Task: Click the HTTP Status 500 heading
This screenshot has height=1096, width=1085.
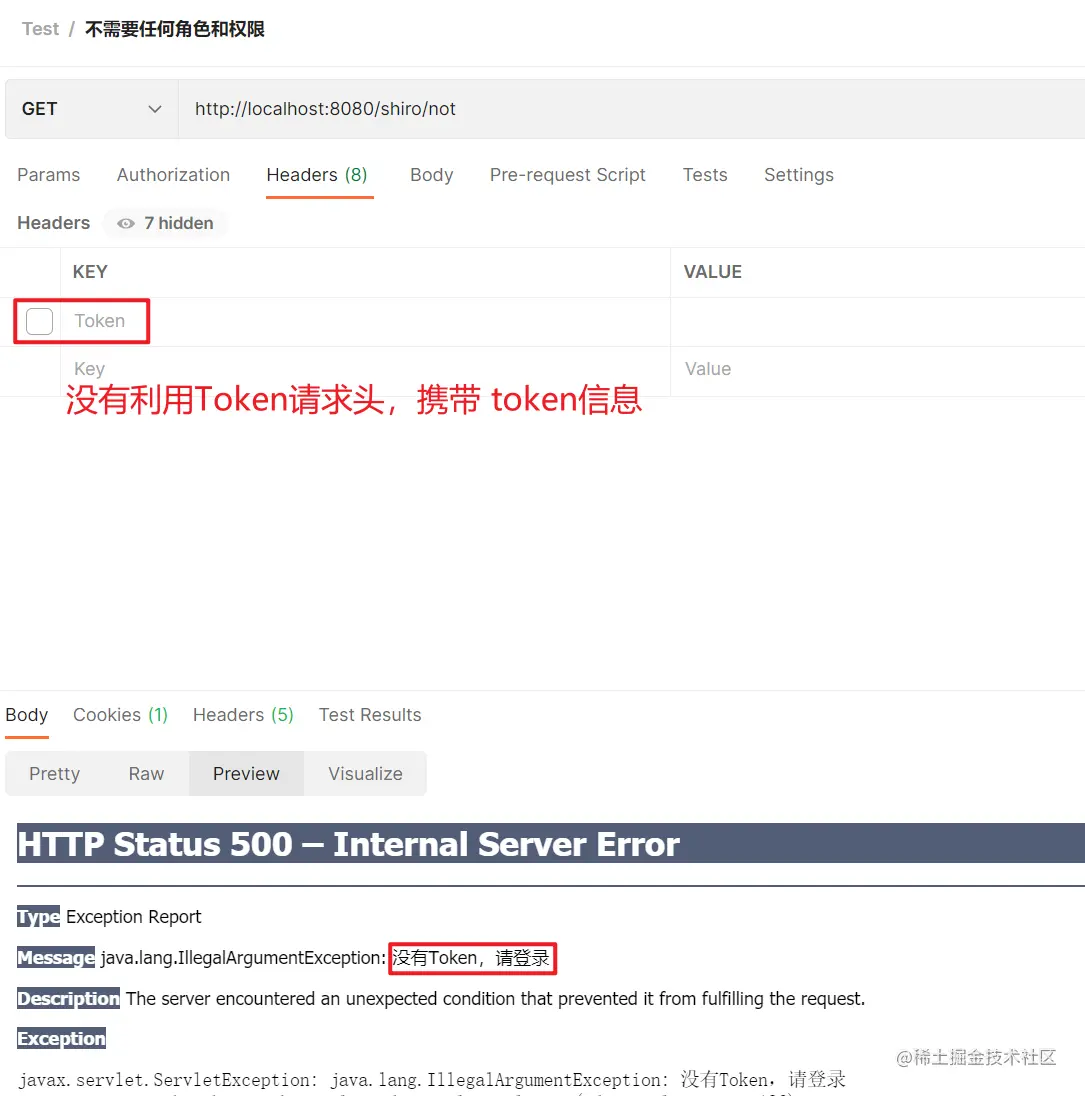Action: (x=348, y=844)
